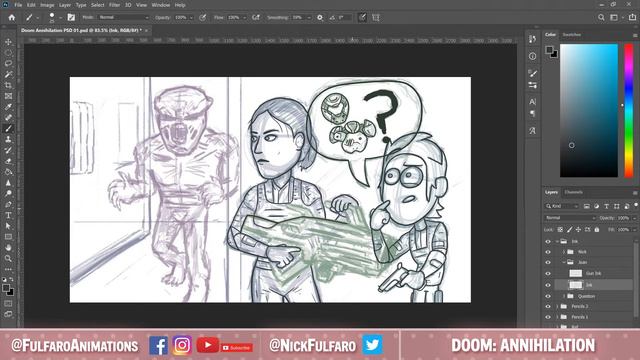Viewport: 640px width, 360px height.
Task: Select the Type tool
Action: 8,215
